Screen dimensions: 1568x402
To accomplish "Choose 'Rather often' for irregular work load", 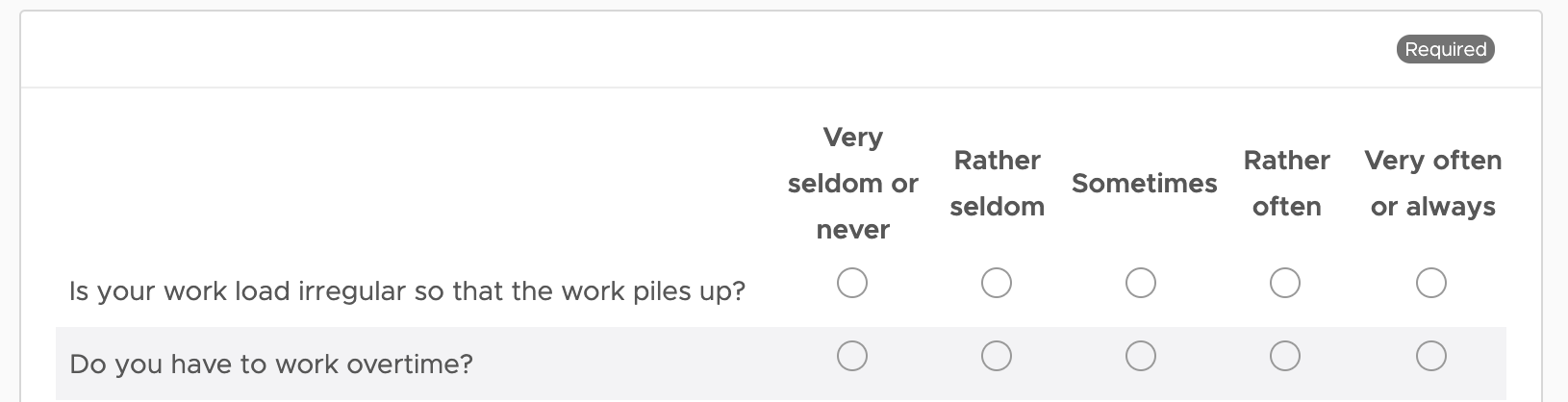I will click(1285, 283).
